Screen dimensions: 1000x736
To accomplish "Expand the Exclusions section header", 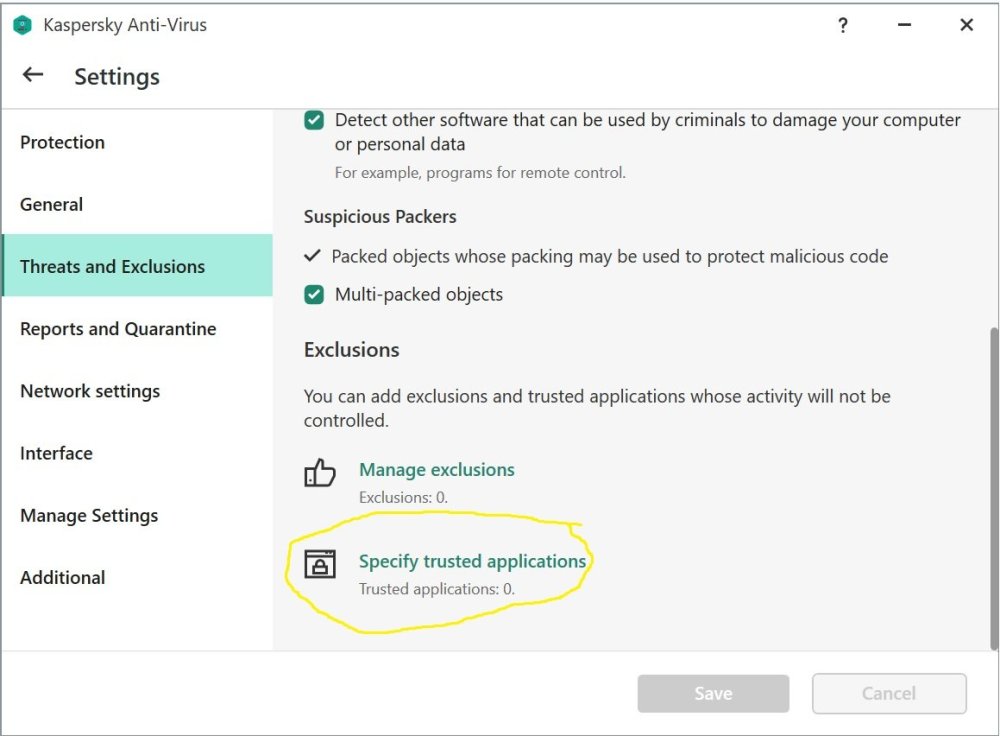I will 351,349.
